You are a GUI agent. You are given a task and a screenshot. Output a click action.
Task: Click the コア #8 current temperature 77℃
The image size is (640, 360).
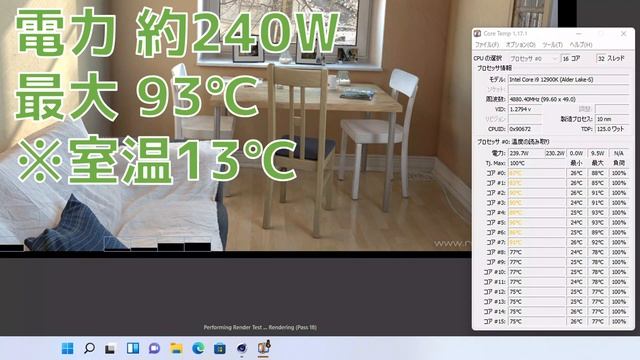(536, 252)
